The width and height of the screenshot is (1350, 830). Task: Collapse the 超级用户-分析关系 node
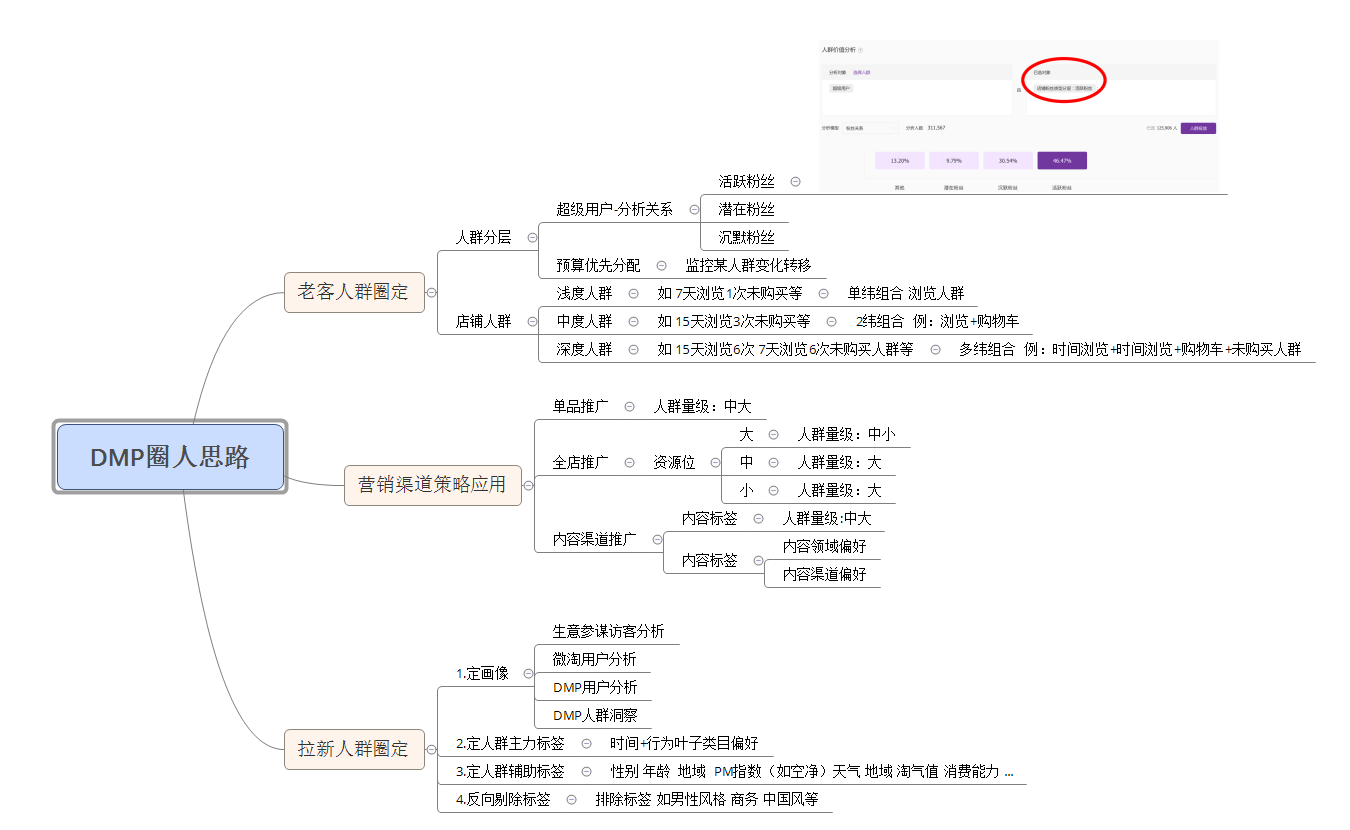pos(694,210)
